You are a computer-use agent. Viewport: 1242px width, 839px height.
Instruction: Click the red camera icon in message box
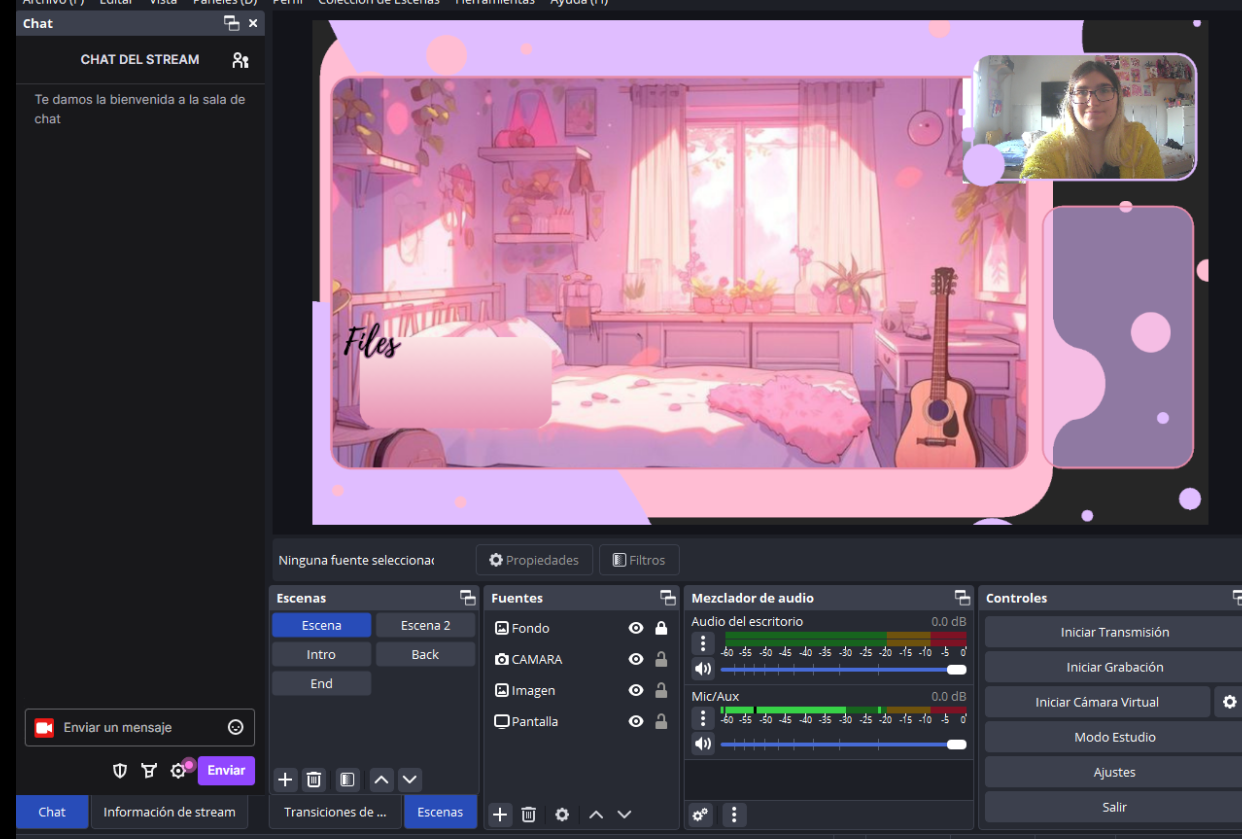click(x=44, y=728)
